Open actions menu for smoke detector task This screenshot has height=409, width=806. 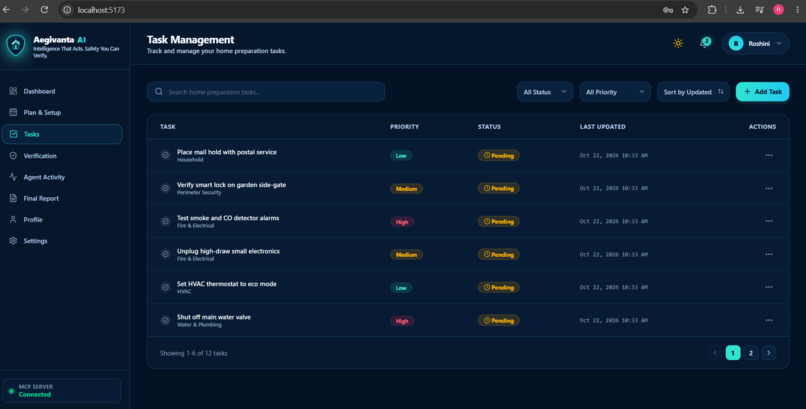pyautogui.click(x=768, y=221)
